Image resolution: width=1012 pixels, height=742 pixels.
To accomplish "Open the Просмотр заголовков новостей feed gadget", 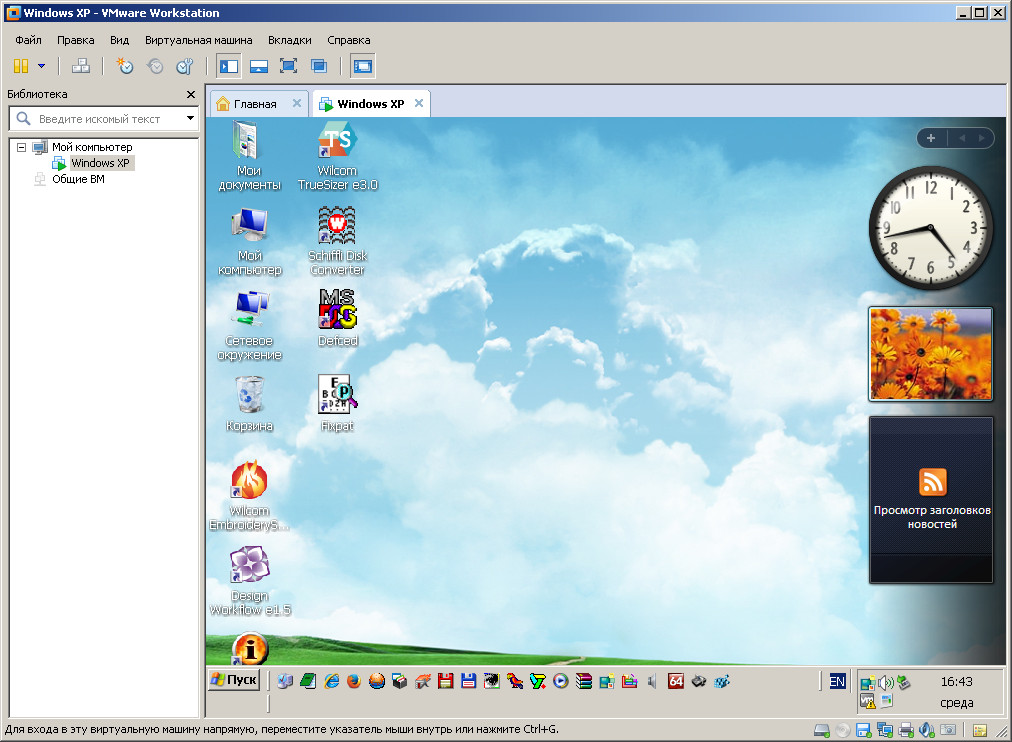I will (931, 499).
